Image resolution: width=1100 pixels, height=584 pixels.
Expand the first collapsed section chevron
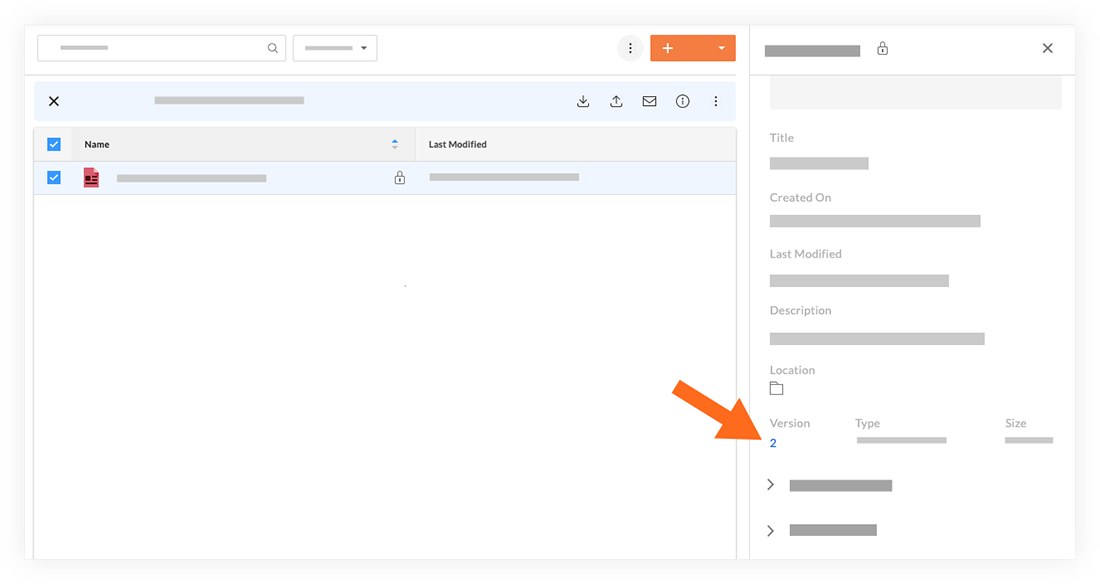tap(770, 485)
